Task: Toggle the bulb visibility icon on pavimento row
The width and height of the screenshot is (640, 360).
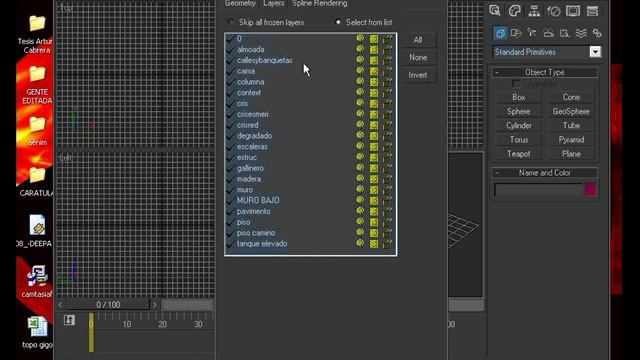Action: pos(360,211)
